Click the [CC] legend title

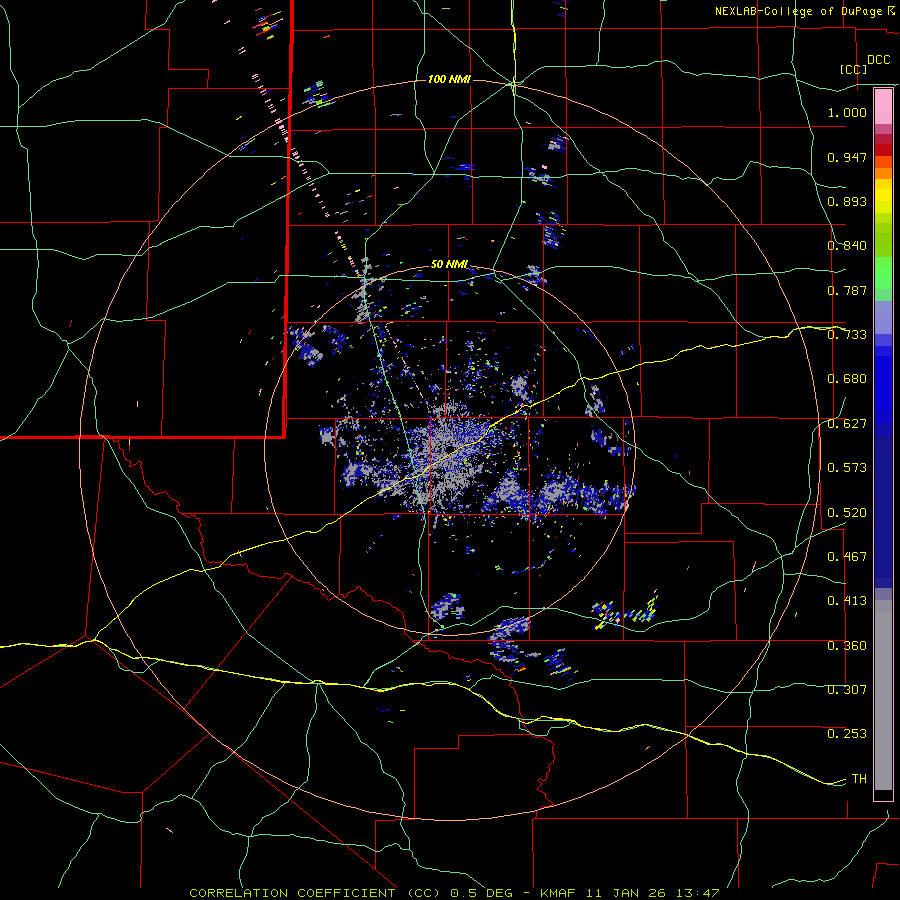(x=853, y=69)
